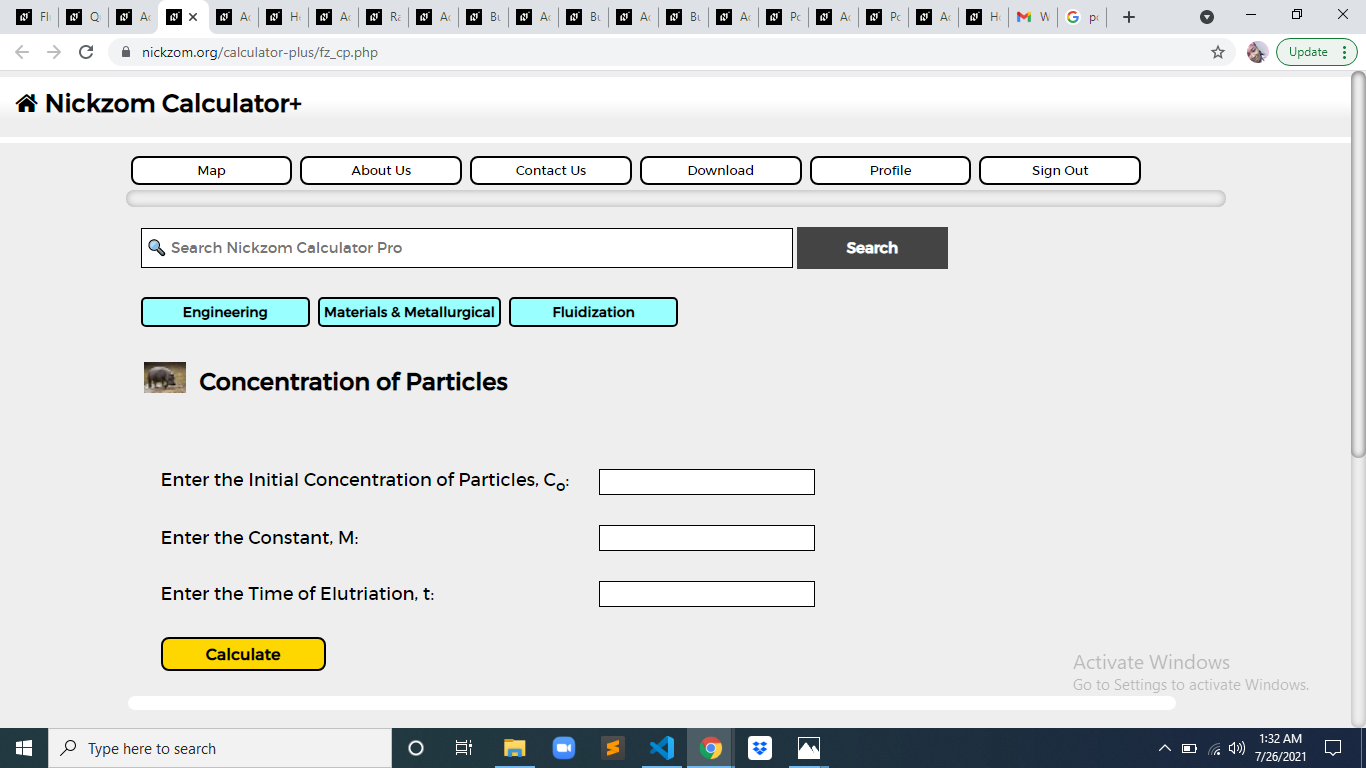
Task: Go back using the browser back arrow
Action: click(x=22, y=52)
